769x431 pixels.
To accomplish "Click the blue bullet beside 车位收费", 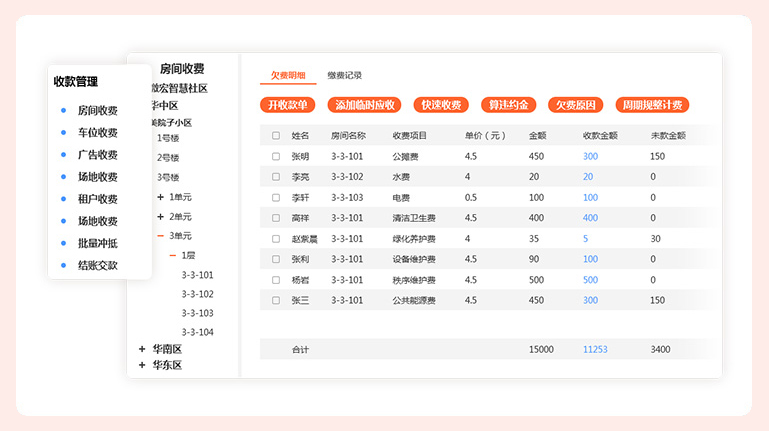I will (64, 132).
